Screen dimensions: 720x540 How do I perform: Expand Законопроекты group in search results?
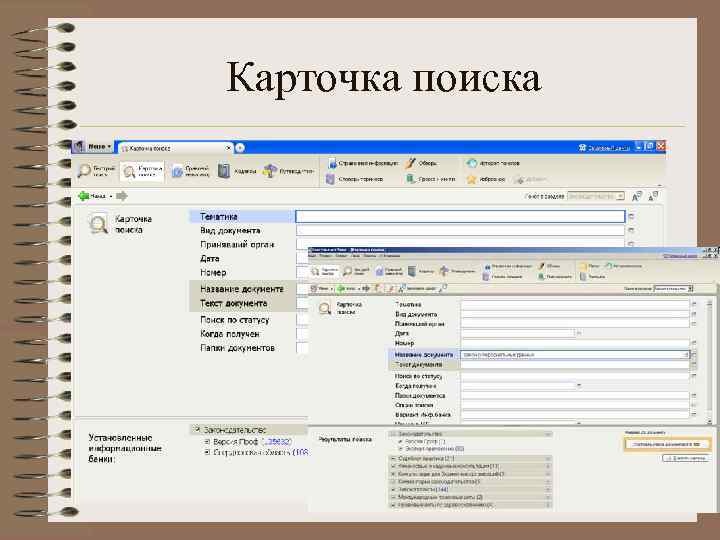pyautogui.click(x=548, y=489)
